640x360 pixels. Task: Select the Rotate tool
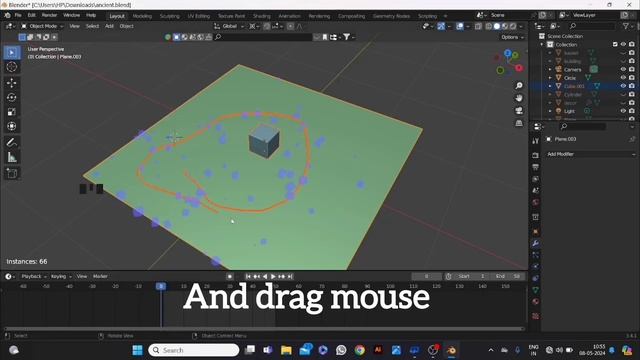[x=11, y=97]
